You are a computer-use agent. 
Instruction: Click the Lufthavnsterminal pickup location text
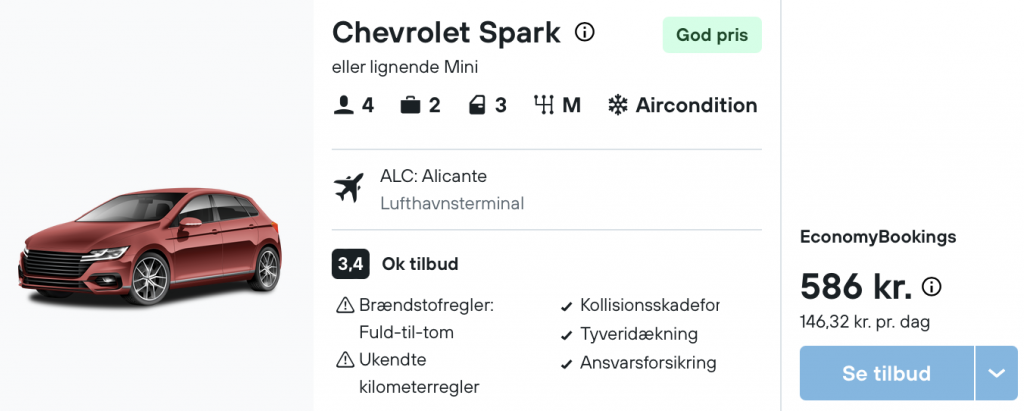click(452, 204)
